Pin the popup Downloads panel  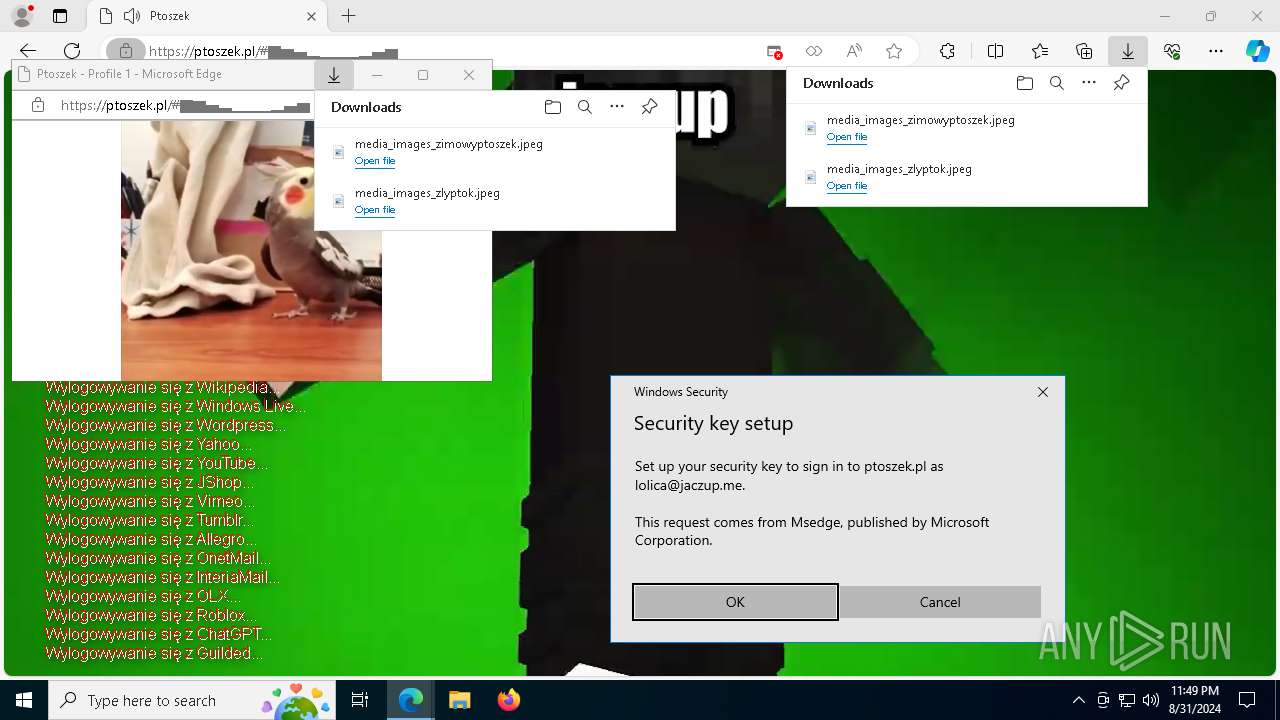point(649,107)
